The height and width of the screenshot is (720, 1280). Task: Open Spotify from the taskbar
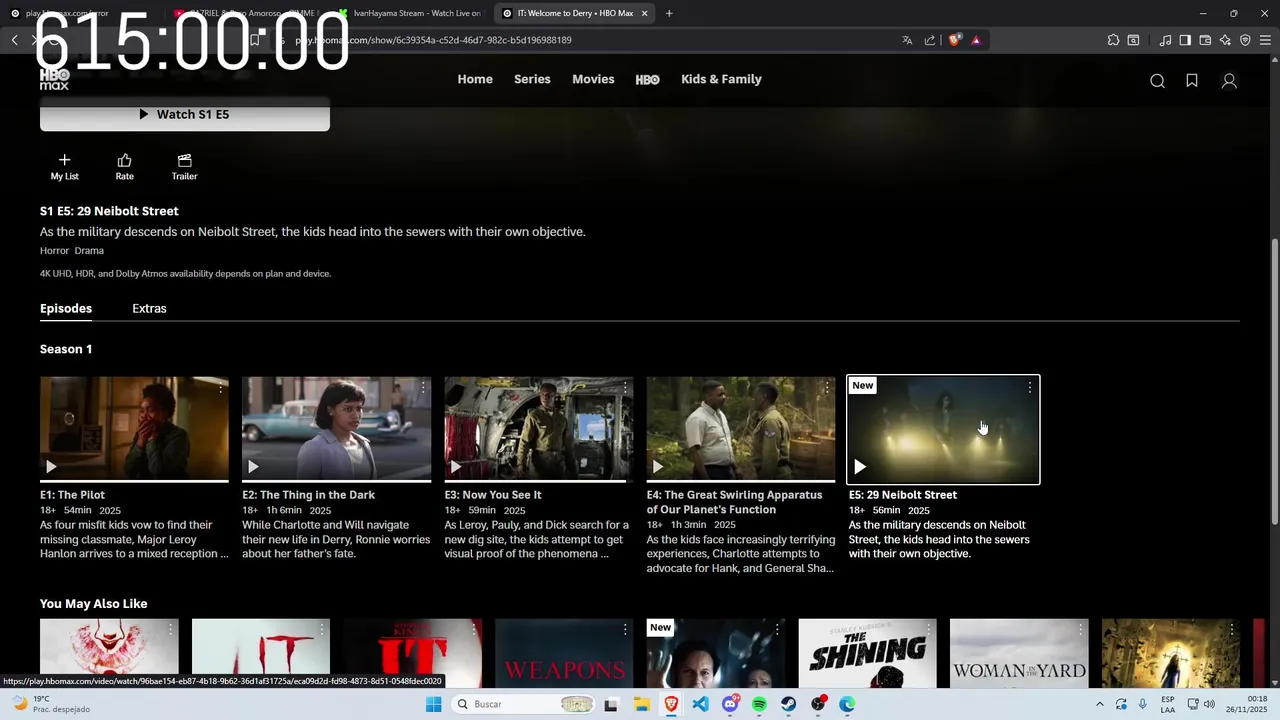click(x=759, y=704)
